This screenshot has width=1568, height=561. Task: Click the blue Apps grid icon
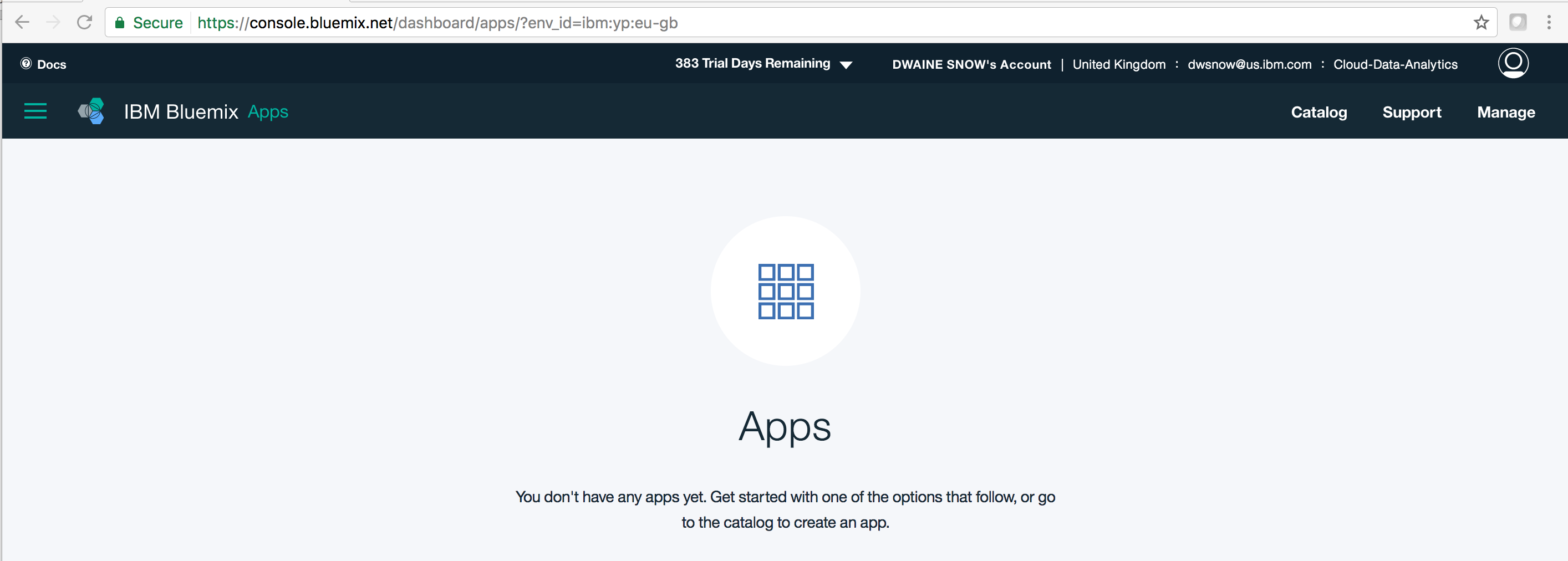click(x=786, y=292)
